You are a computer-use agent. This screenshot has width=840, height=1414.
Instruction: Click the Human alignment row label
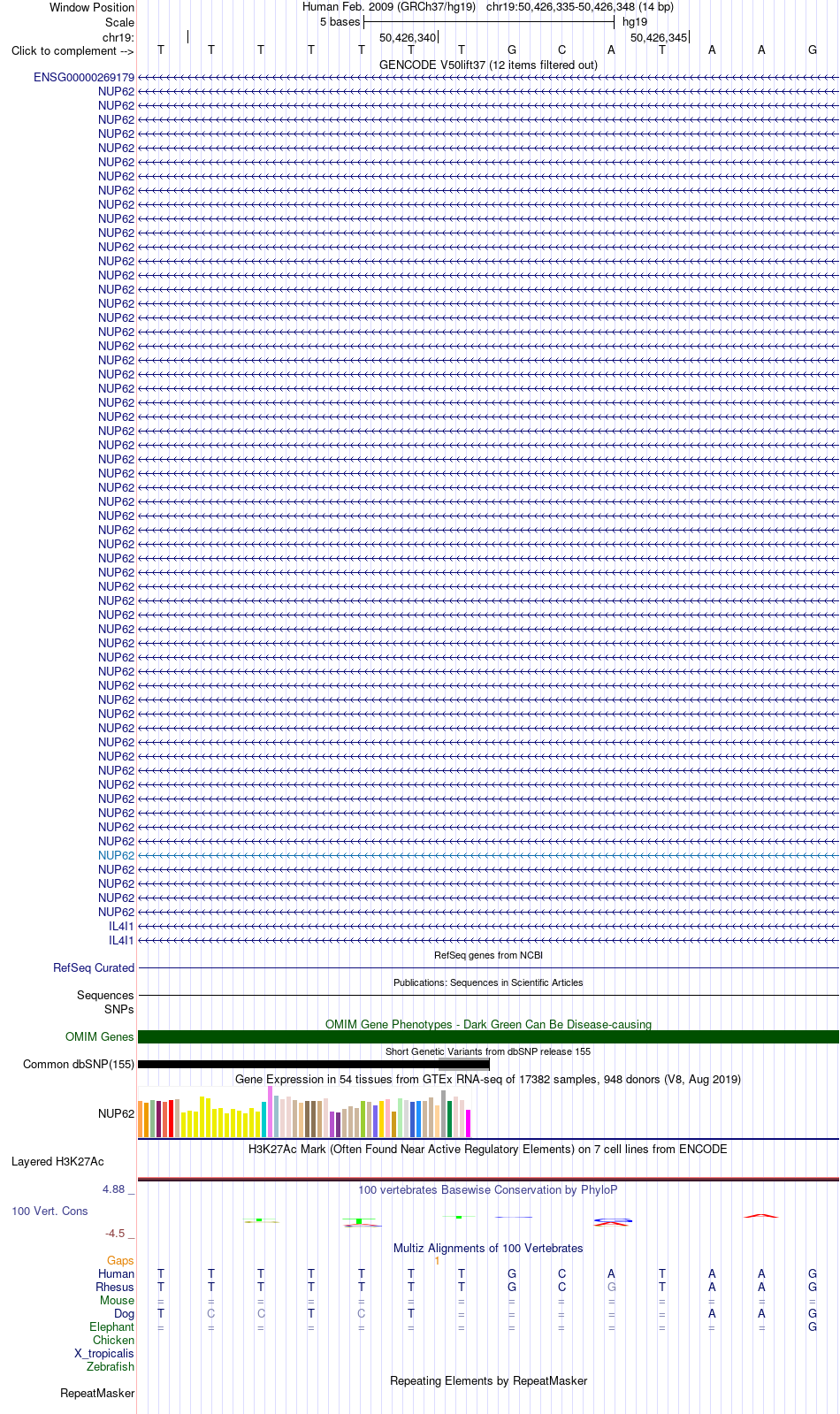click(117, 1274)
